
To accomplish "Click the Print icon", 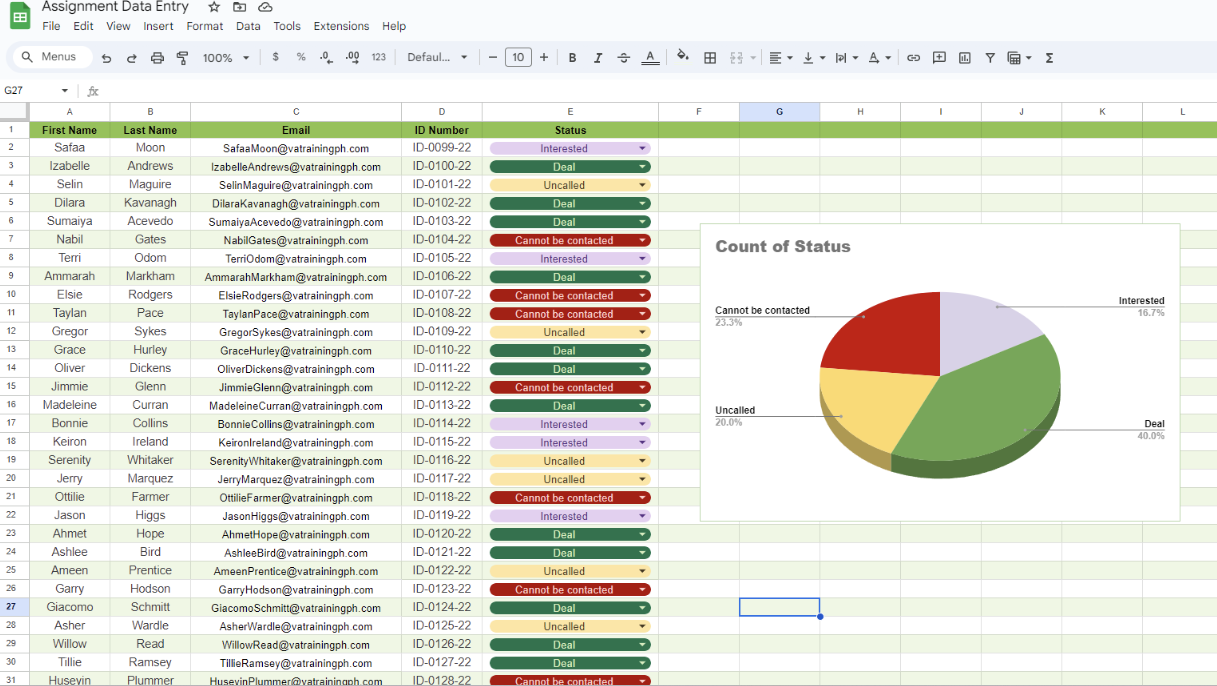I will (x=157, y=58).
